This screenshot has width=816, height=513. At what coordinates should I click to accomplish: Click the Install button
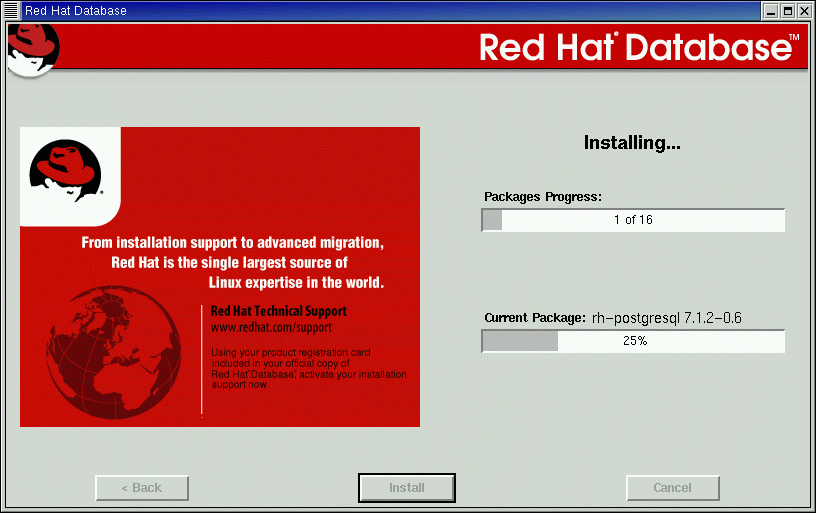click(x=406, y=488)
